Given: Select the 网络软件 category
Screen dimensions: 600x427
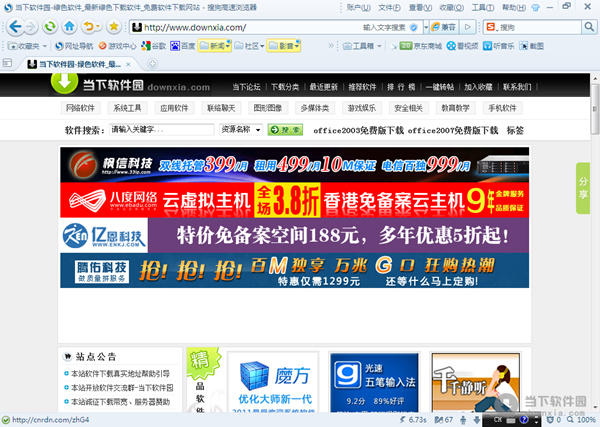Looking at the screenshot, I should click(x=80, y=108).
